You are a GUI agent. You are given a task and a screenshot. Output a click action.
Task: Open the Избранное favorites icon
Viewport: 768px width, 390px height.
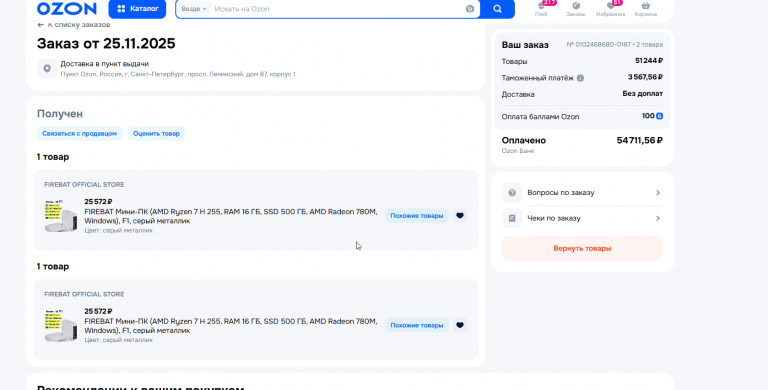click(610, 9)
